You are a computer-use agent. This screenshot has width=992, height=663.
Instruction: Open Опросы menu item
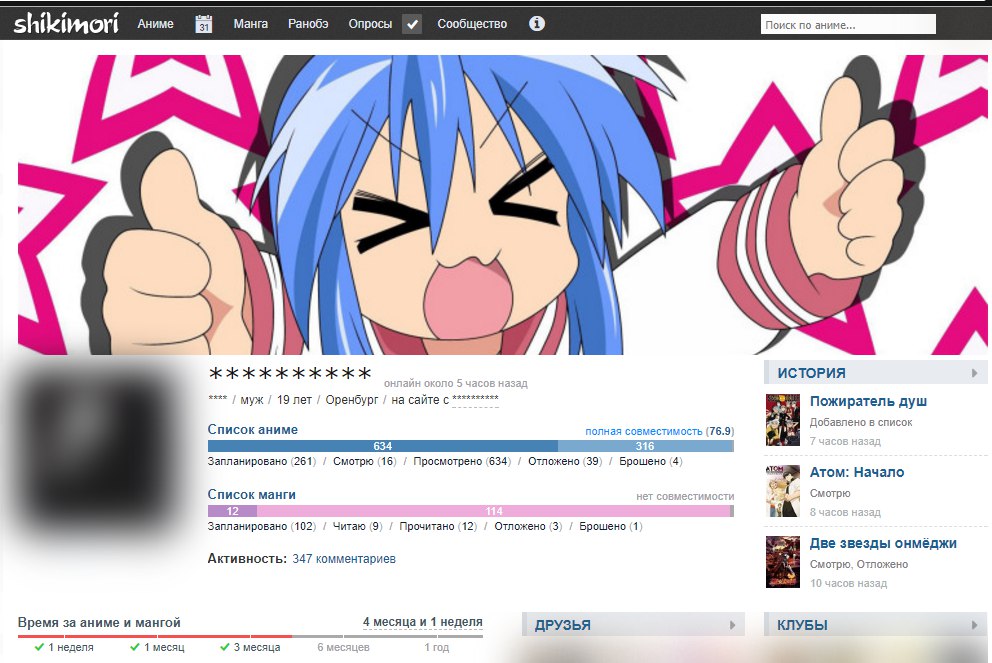pos(370,23)
